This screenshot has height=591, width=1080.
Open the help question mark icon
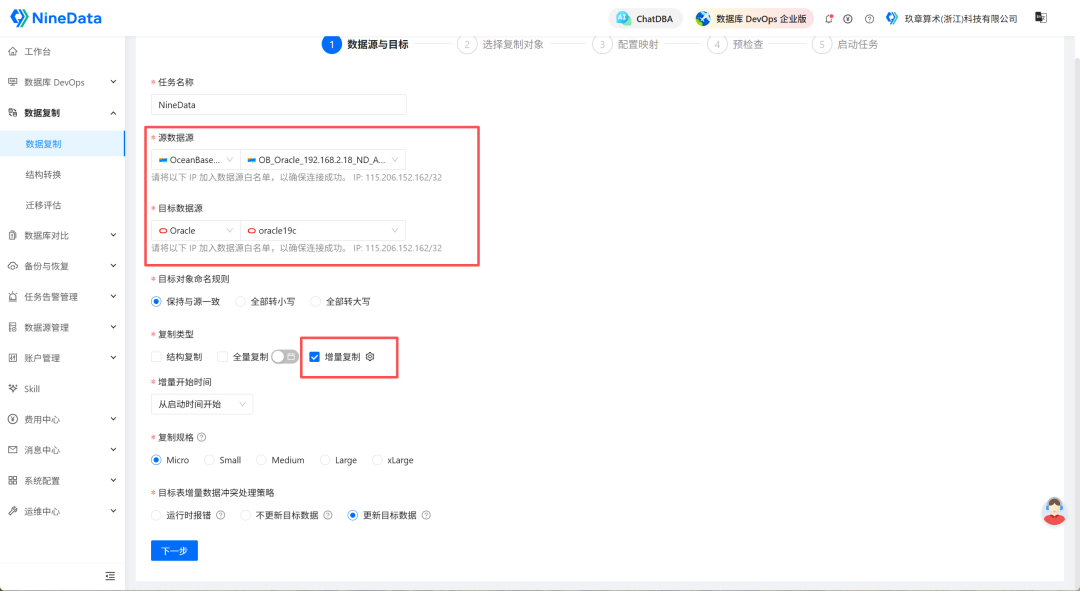coord(869,19)
